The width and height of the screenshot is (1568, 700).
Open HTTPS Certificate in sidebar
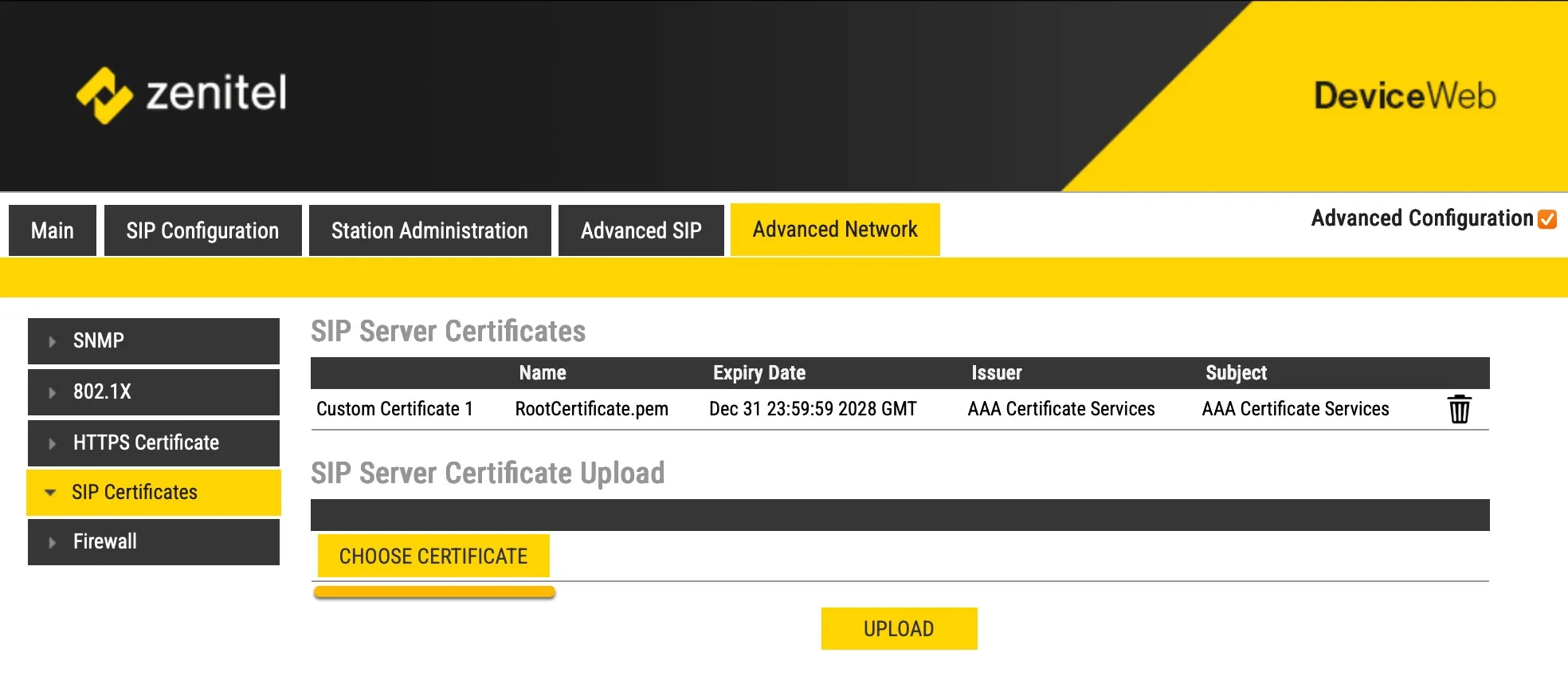(154, 443)
